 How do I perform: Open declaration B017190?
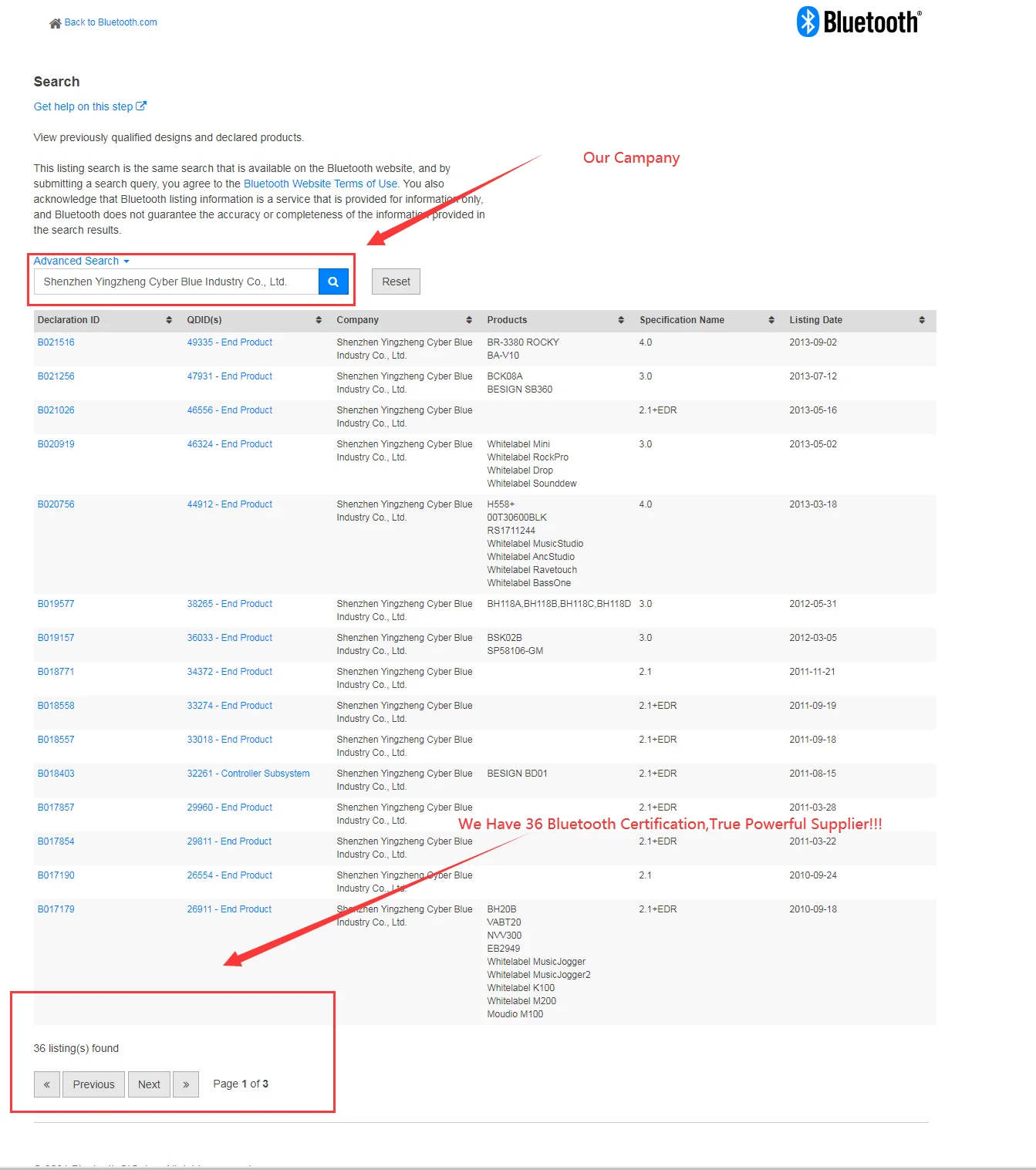(x=56, y=875)
